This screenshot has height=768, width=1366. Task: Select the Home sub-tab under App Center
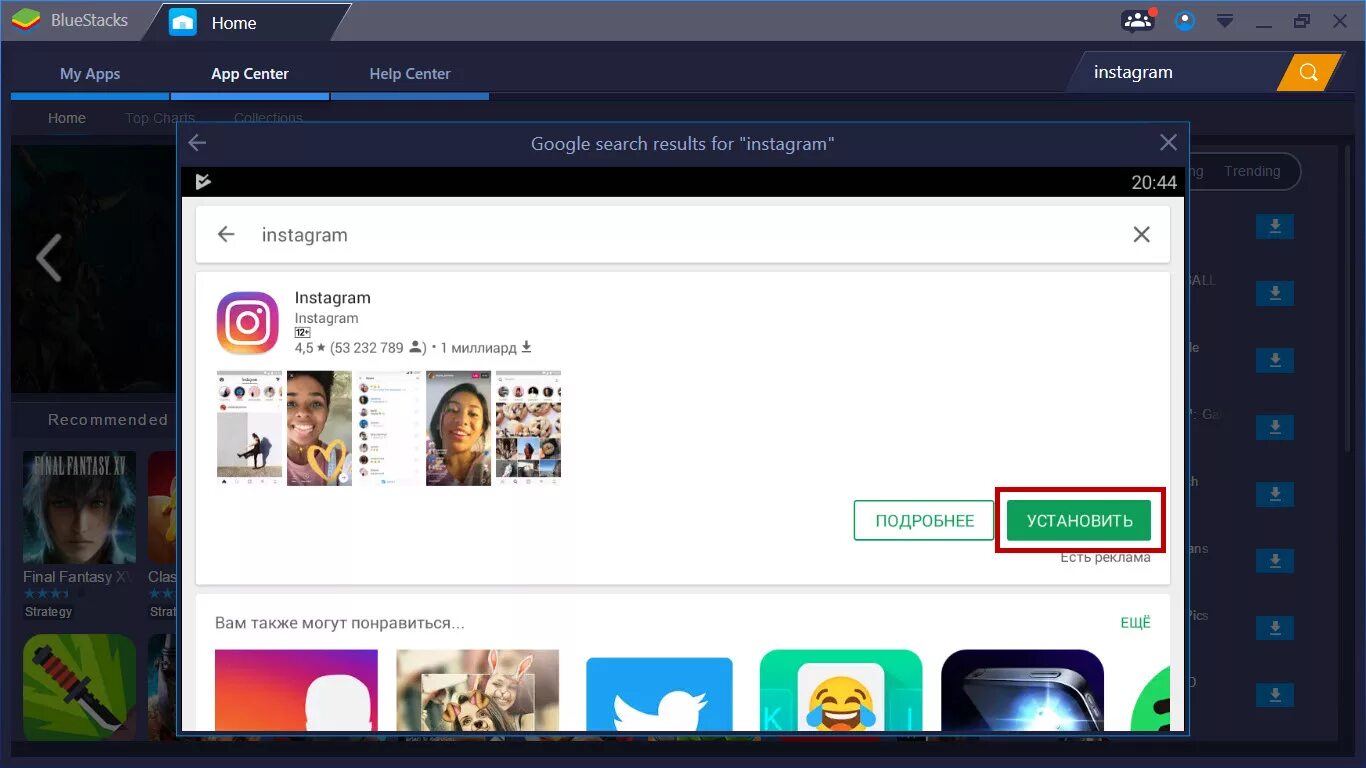click(x=67, y=118)
